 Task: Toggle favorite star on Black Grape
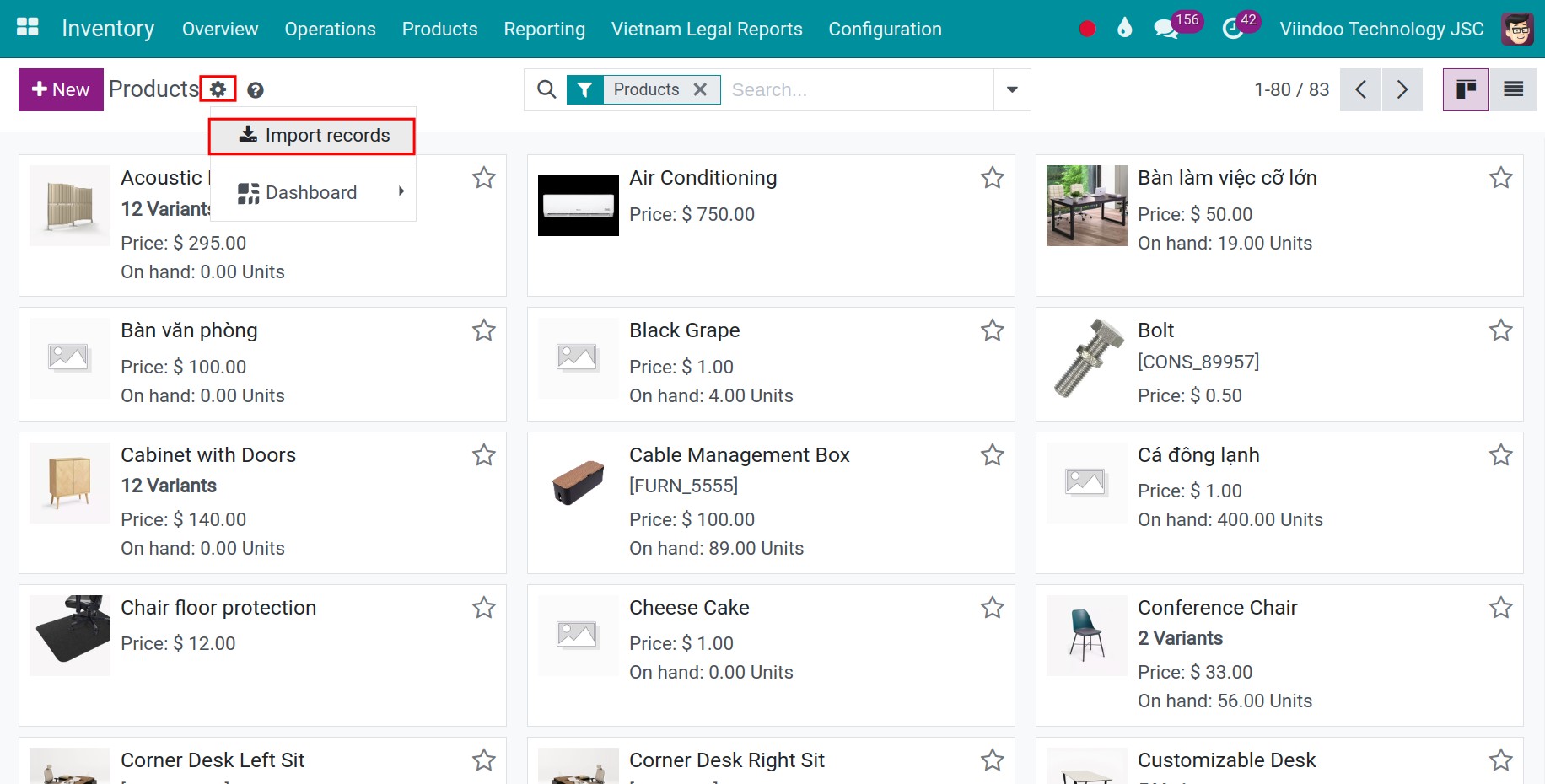(x=993, y=330)
